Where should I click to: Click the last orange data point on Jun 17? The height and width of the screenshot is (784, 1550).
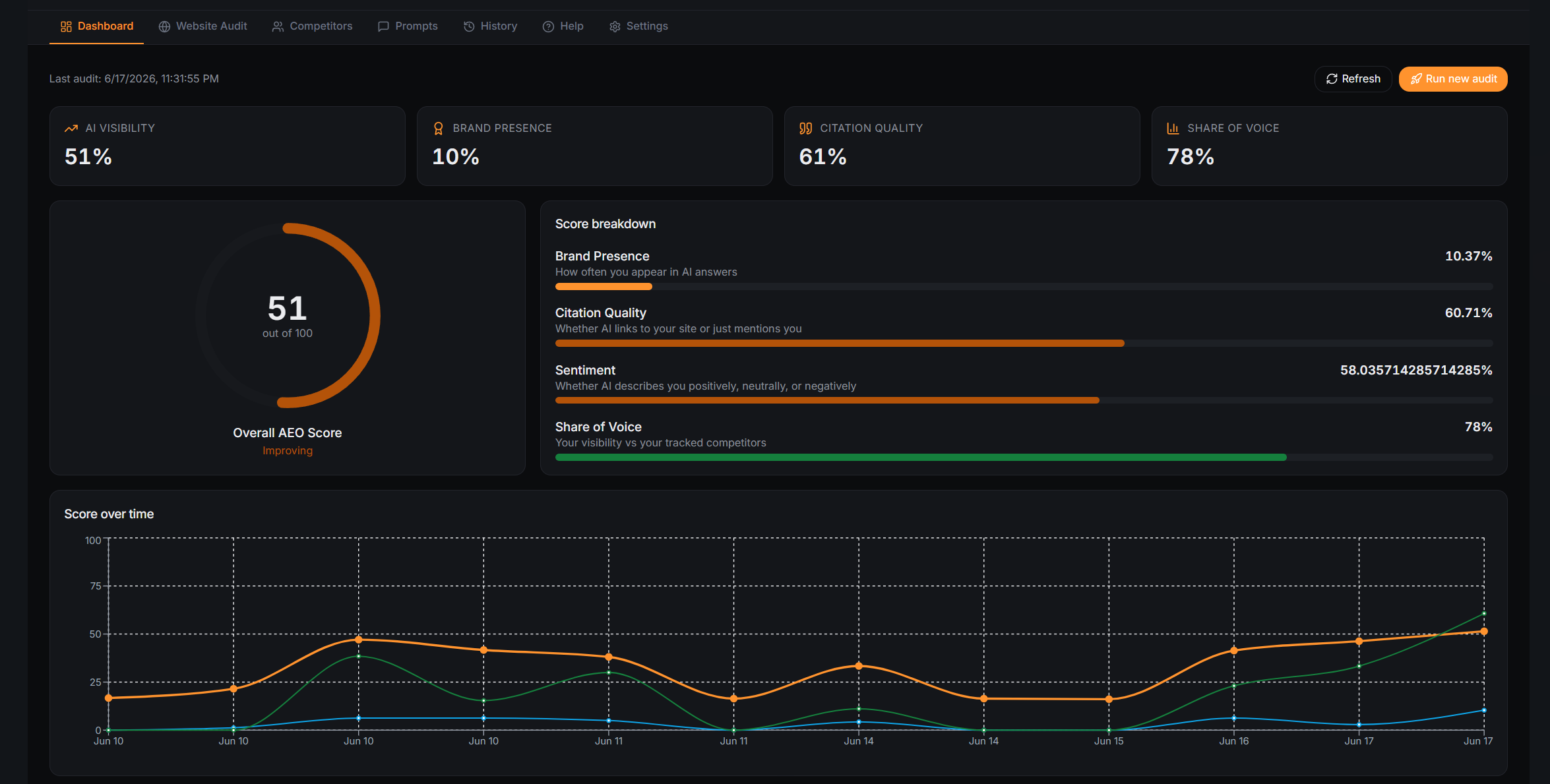pyautogui.click(x=1484, y=632)
